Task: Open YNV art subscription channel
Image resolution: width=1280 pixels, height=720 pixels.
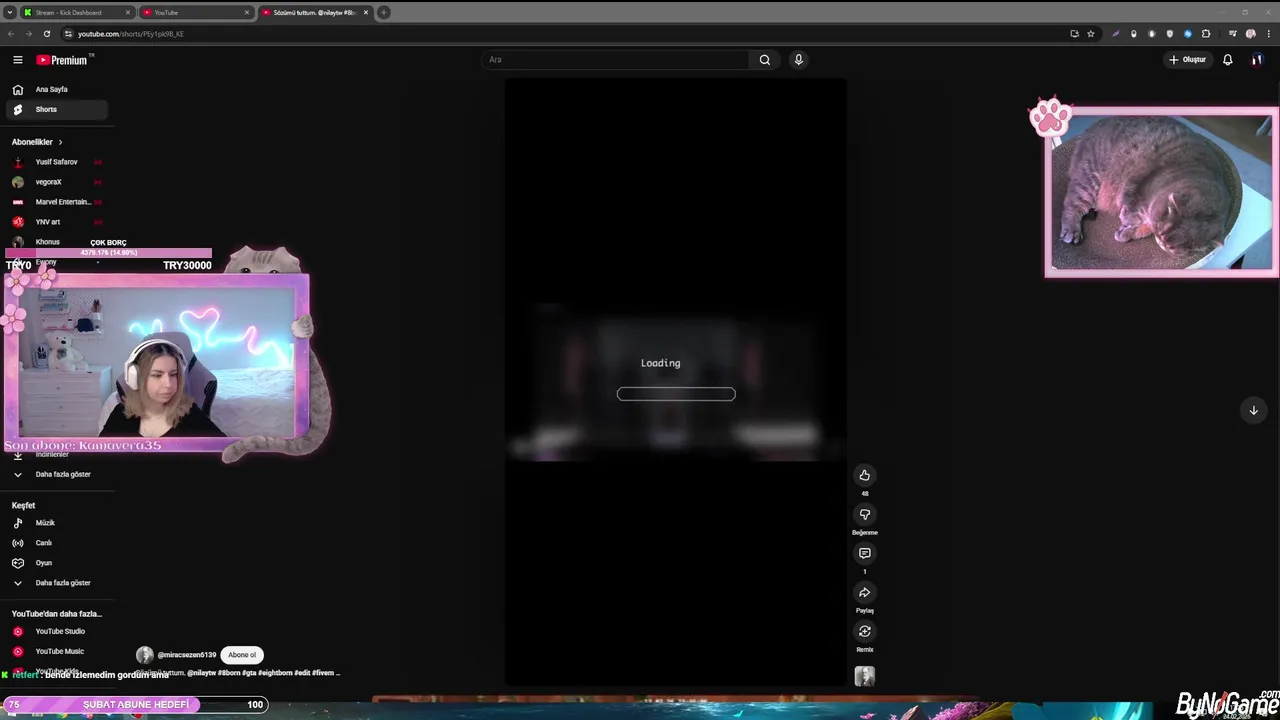Action: pos(57,222)
